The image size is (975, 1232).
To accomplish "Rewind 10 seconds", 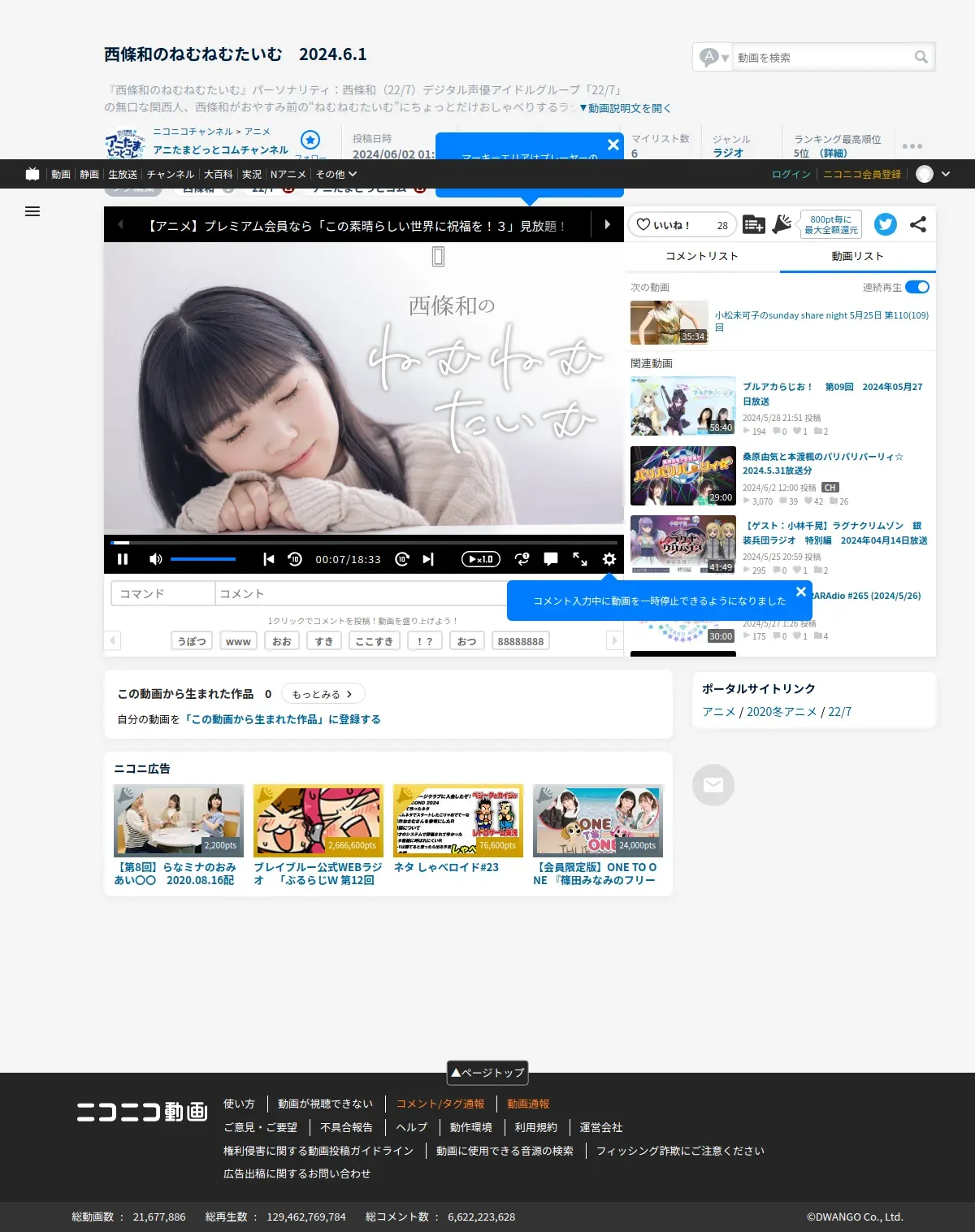I will click(x=295, y=559).
